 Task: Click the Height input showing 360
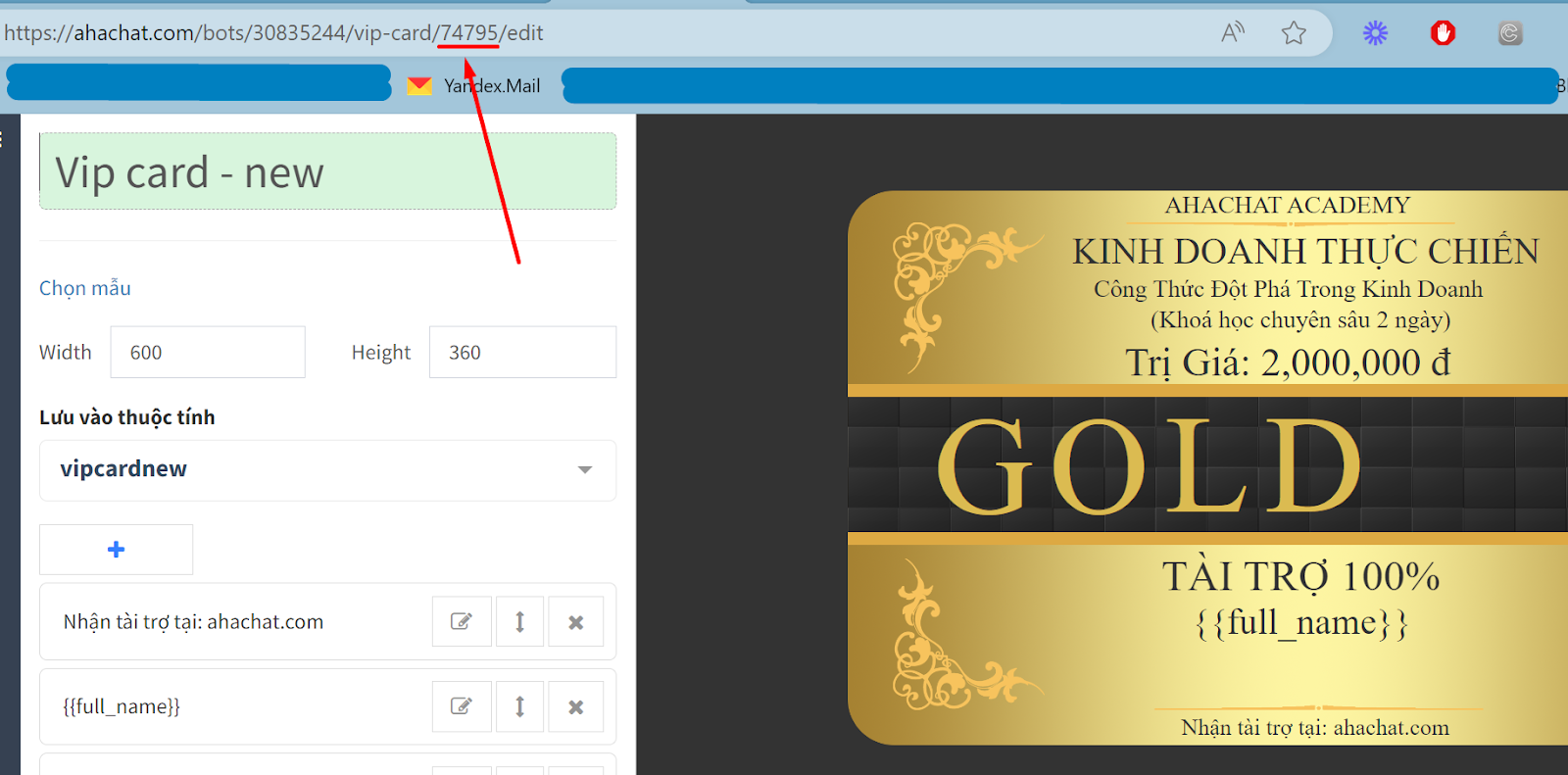522,352
